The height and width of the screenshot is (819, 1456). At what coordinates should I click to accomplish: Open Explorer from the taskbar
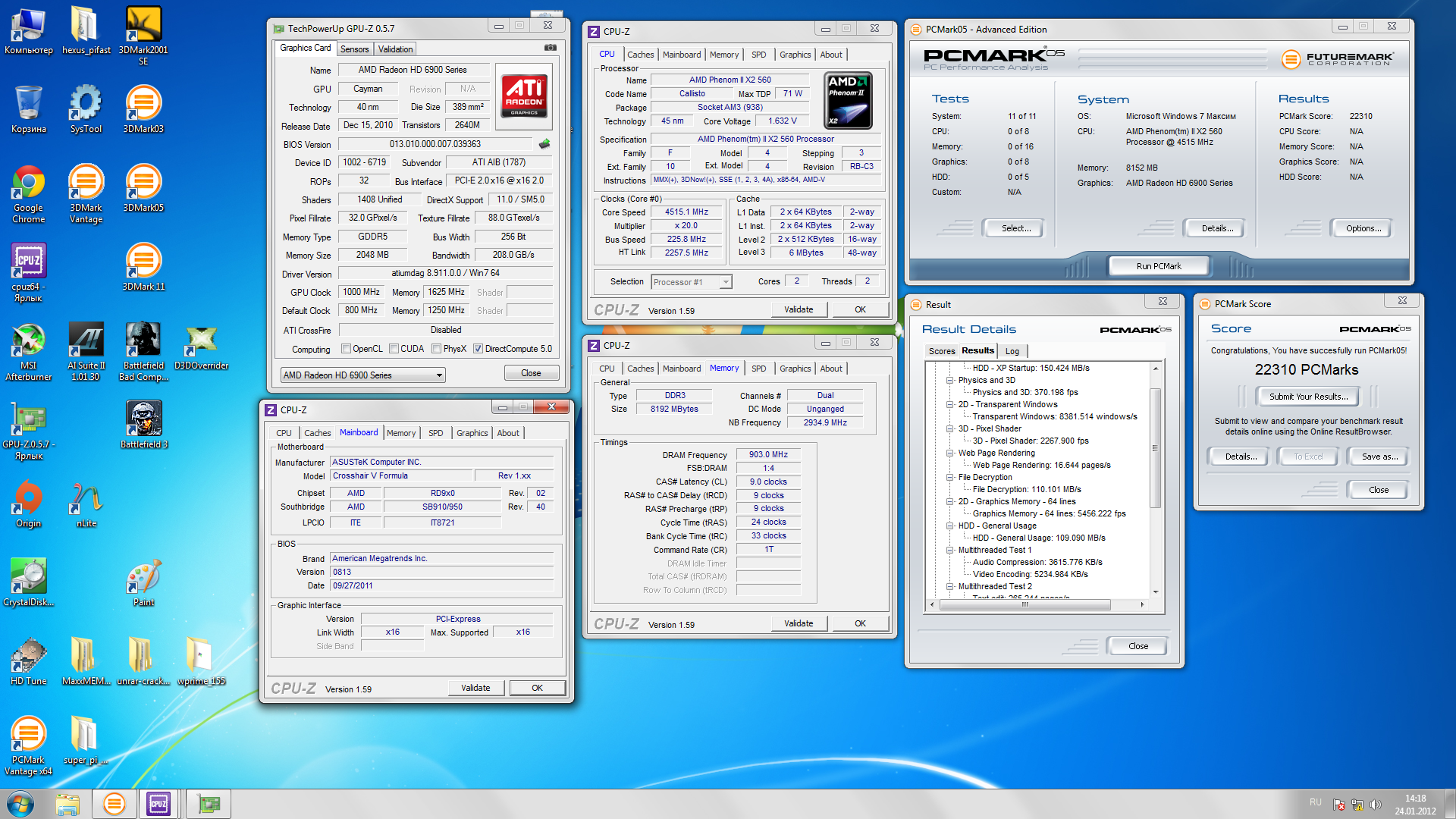coord(68,804)
